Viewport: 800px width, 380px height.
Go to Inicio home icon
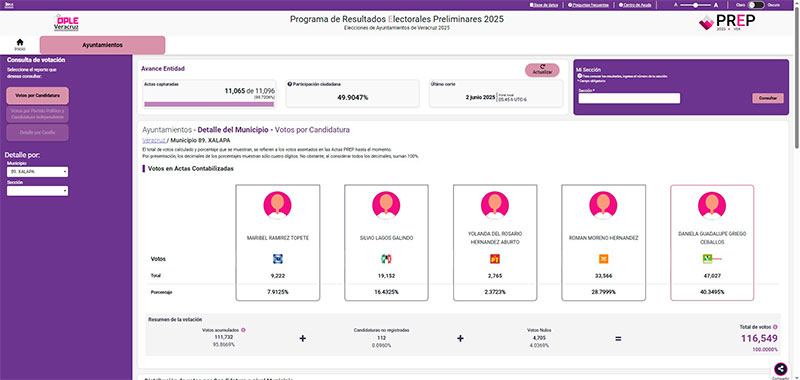pyautogui.click(x=20, y=42)
